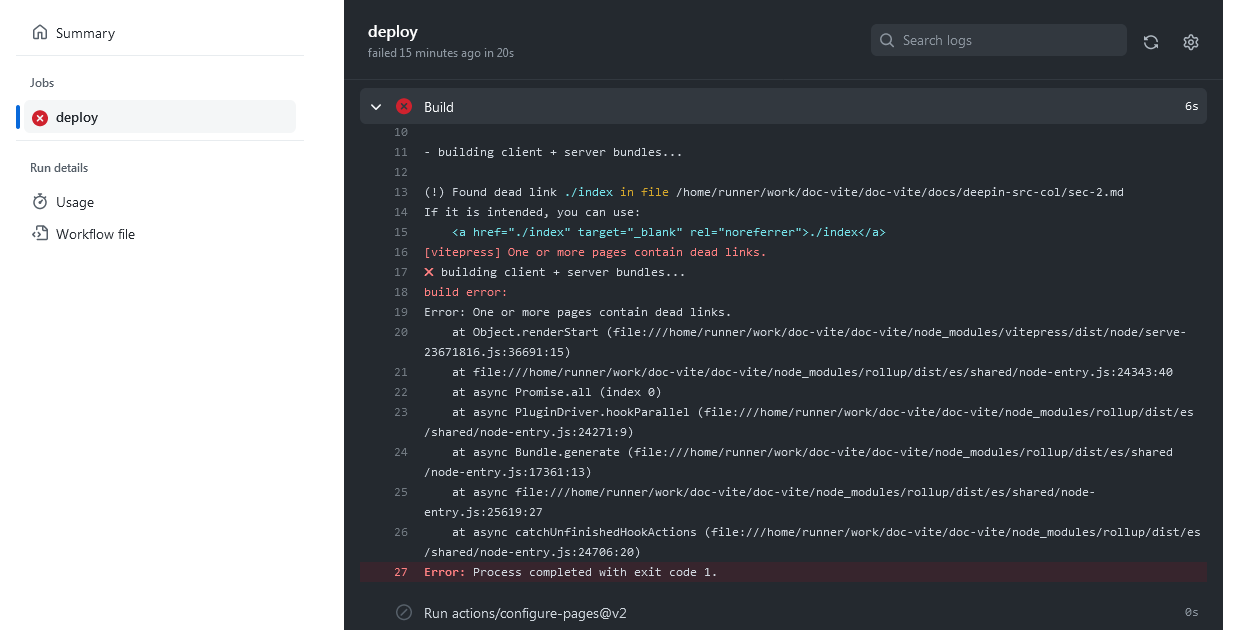Click the anchor tag href code on line 15
This screenshot has height=630, width=1247.
[669, 232]
